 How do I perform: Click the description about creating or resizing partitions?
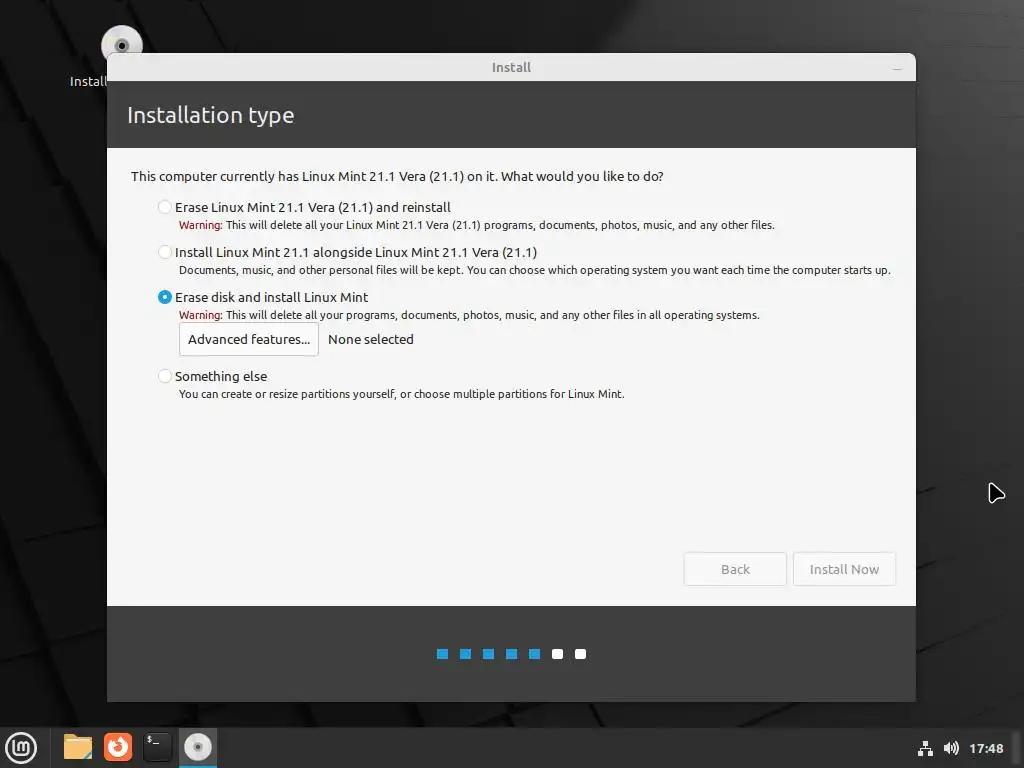pyautogui.click(x=402, y=394)
